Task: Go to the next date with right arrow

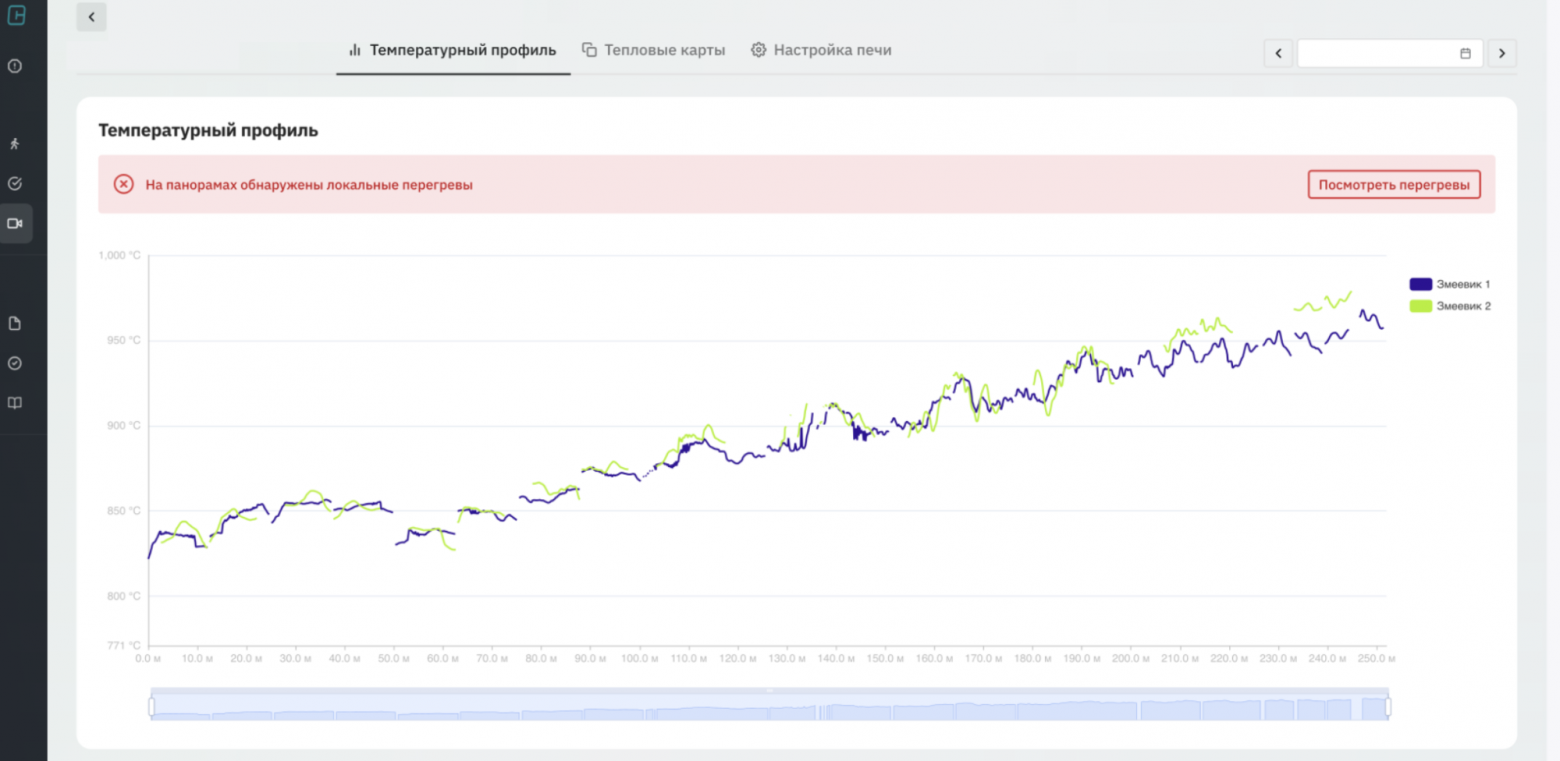Action: point(1502,54)
